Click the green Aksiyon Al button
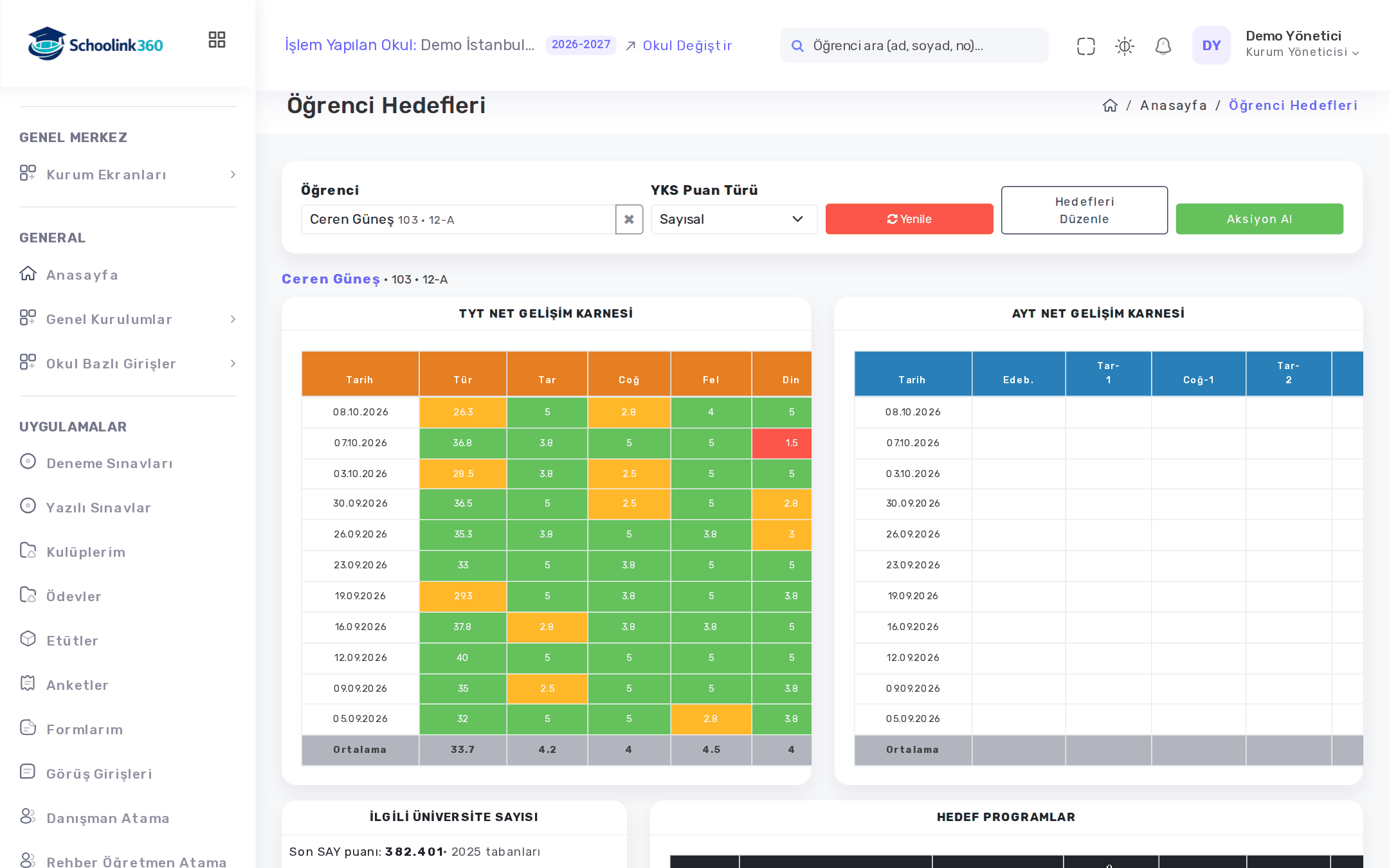 [1259, 219]
